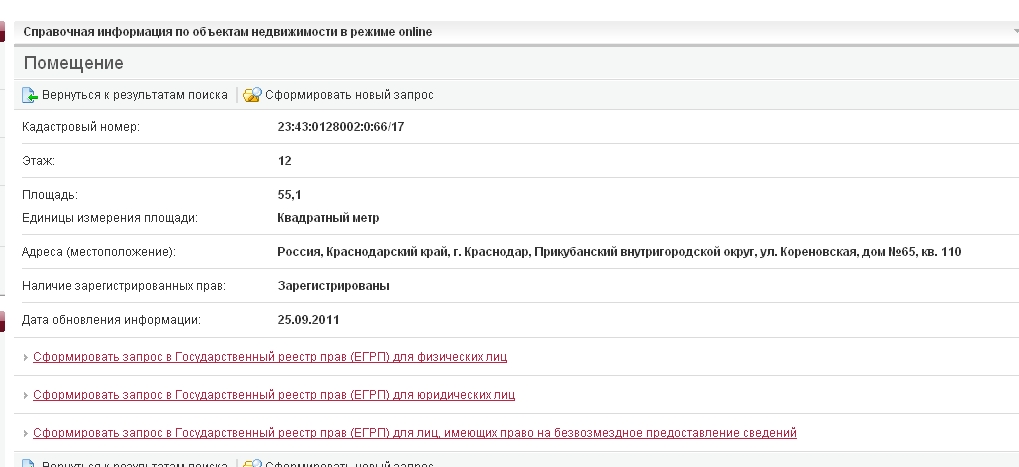Click the back arrow icon in bottom toolbar
Image resolution: width=1019 pixels, height=467 pixels.
30,462
